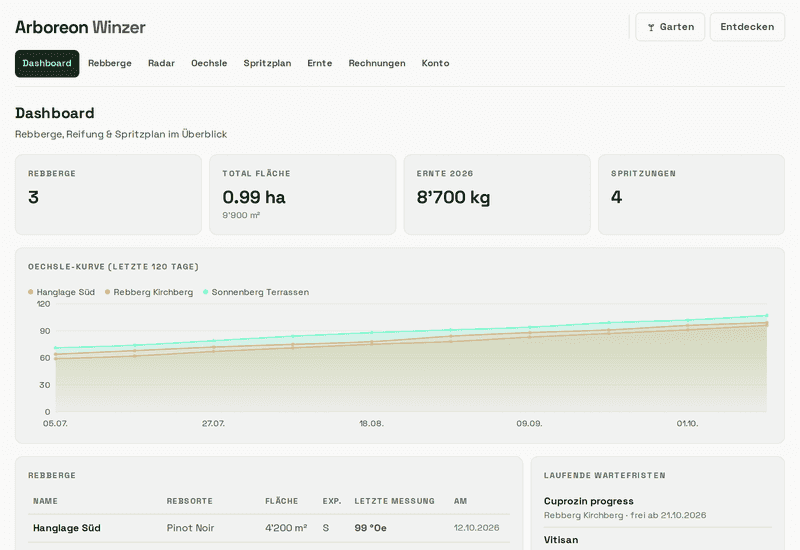Open the Rechnungen tab
The height and width of the screenshot is (550, 800).
pos(377,63)
